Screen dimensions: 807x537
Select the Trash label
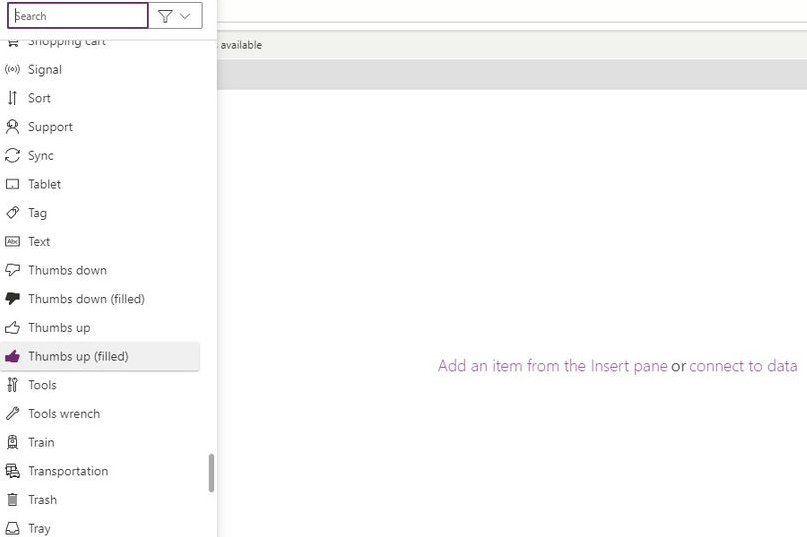tap(42, 499)
